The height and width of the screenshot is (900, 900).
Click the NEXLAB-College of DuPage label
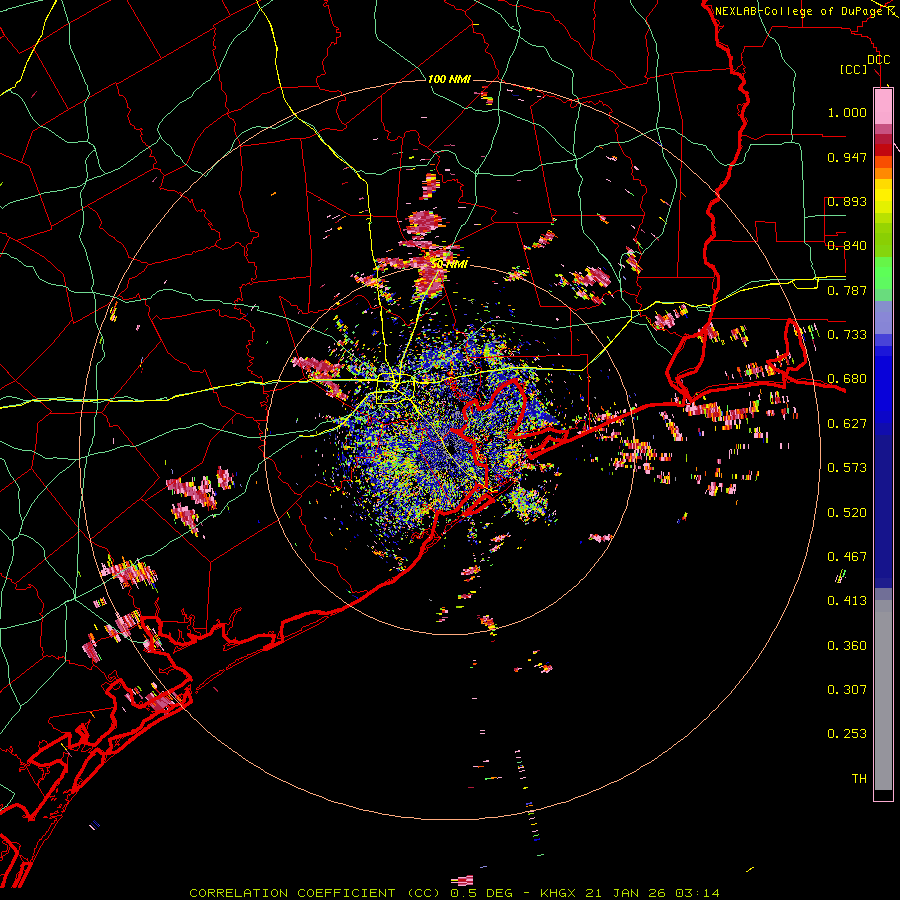[x=798, y=11]
